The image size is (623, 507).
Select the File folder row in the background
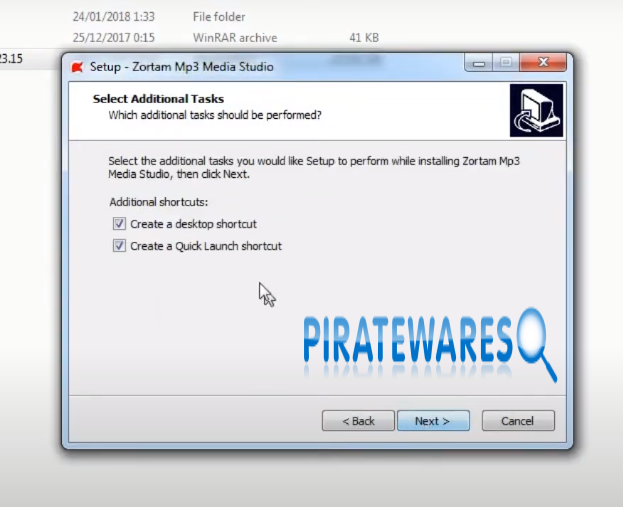(219, 17)
